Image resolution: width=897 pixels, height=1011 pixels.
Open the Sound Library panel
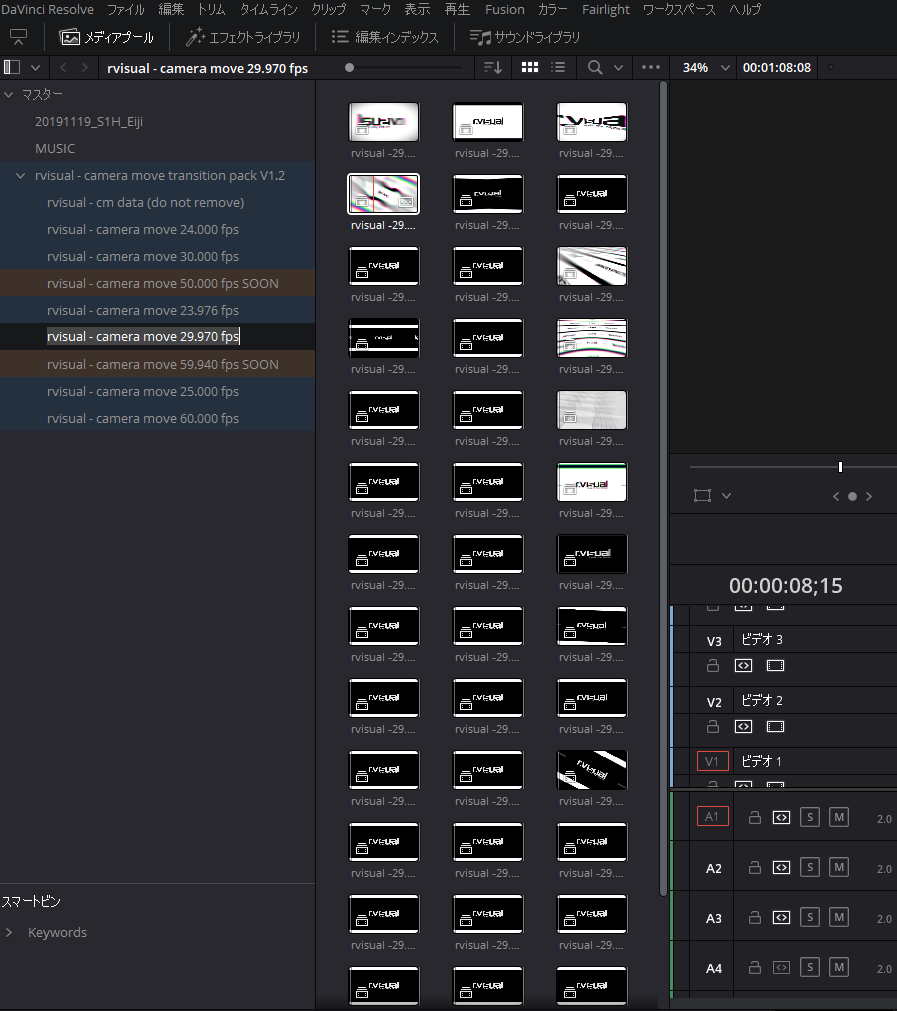524,37
